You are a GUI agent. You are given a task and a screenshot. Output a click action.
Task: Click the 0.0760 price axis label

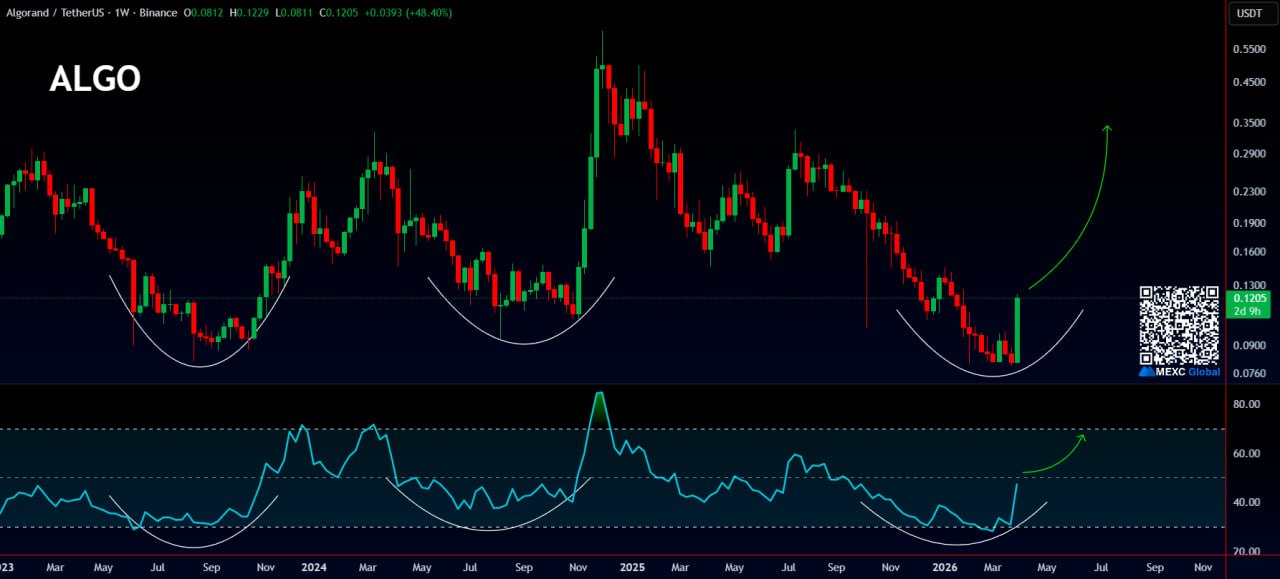tap(1250, 374)
